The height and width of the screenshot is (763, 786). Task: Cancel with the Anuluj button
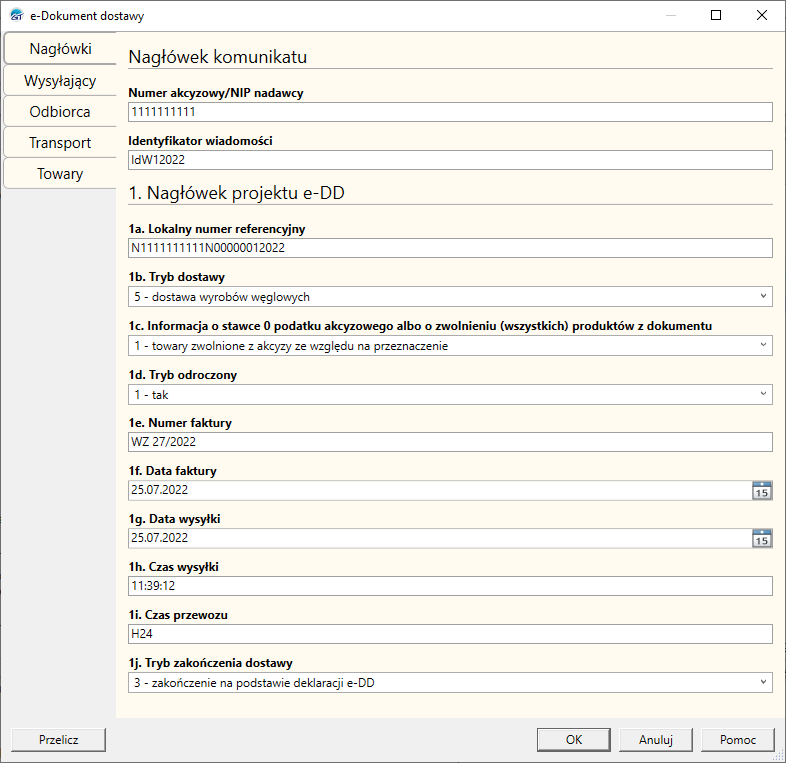point(656,740)
